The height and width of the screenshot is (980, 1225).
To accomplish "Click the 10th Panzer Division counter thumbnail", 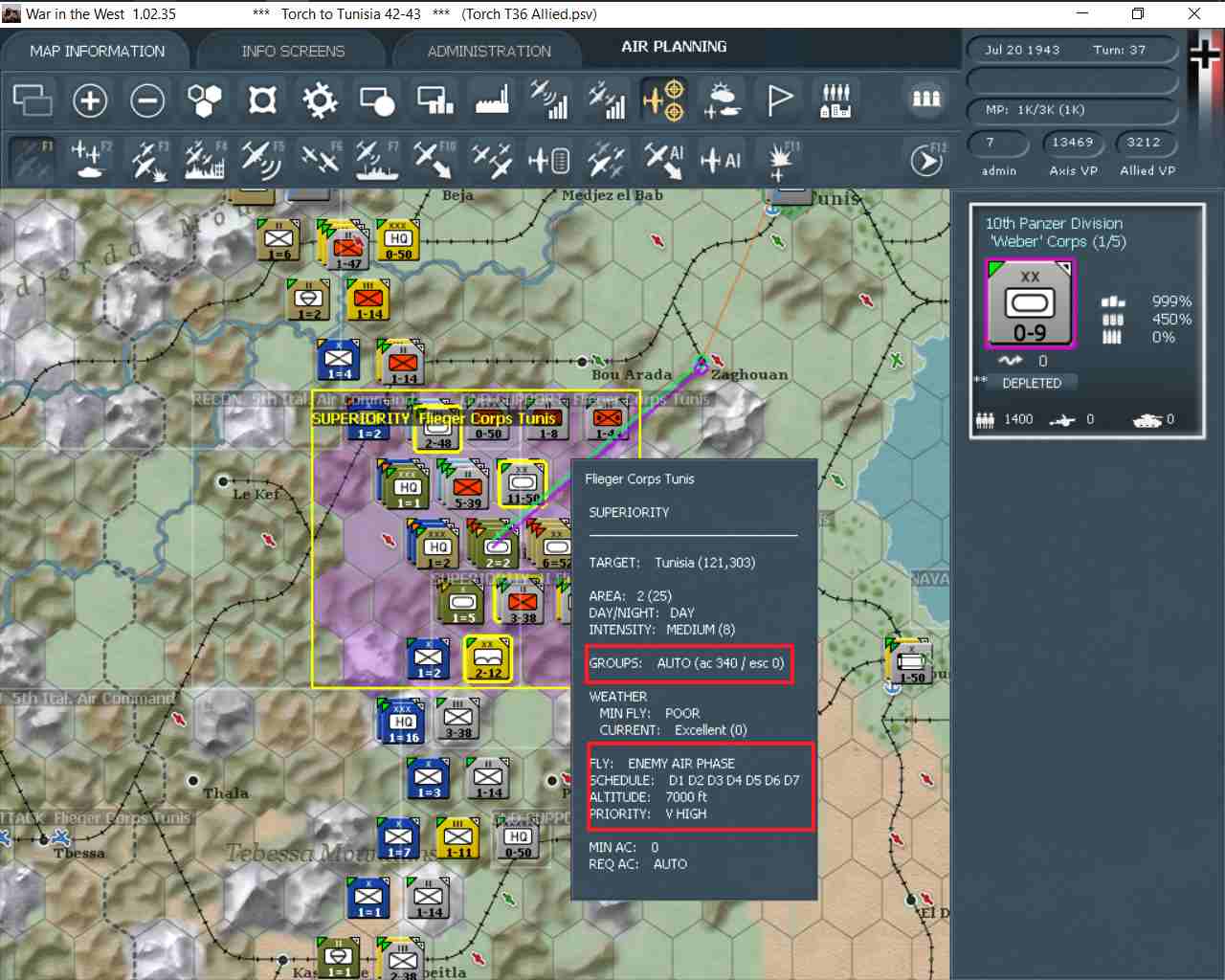I will (x=1031, y=303).
